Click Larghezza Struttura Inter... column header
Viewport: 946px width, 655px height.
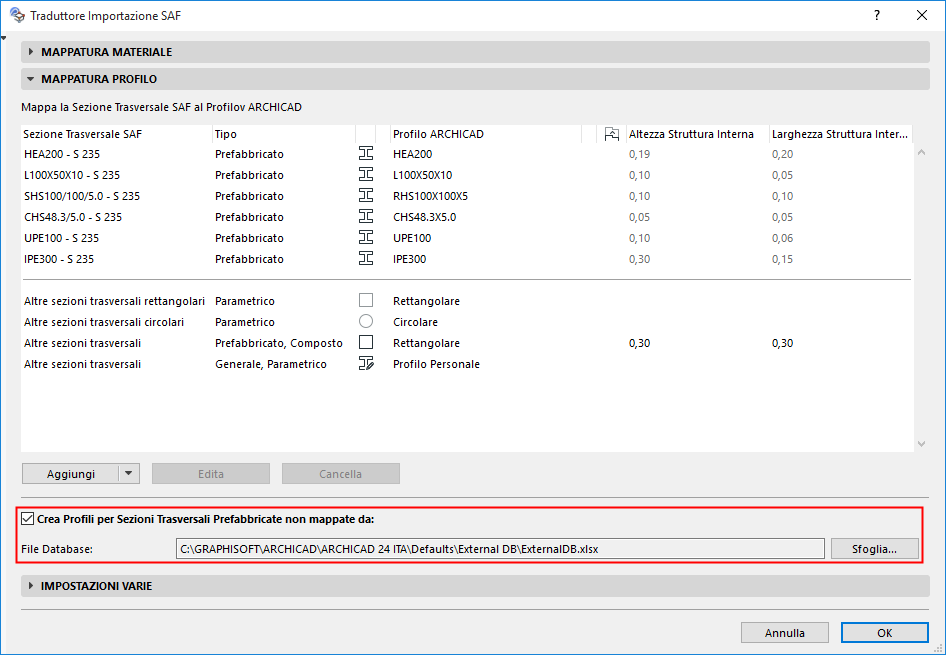[840, 134]
